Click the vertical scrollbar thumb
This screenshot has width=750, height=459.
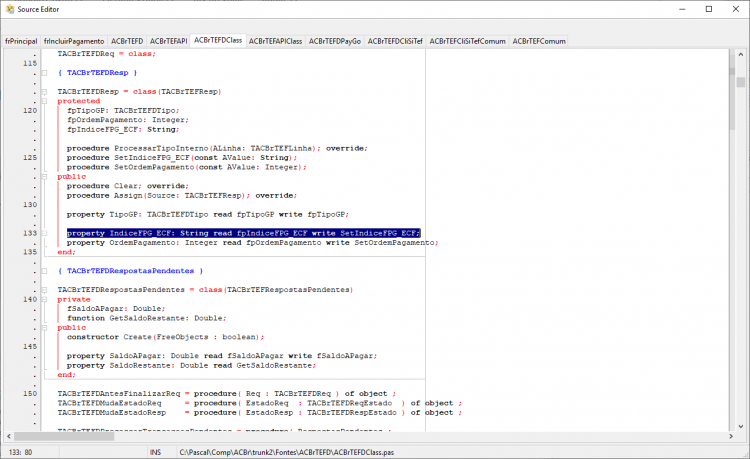[740, 82]
